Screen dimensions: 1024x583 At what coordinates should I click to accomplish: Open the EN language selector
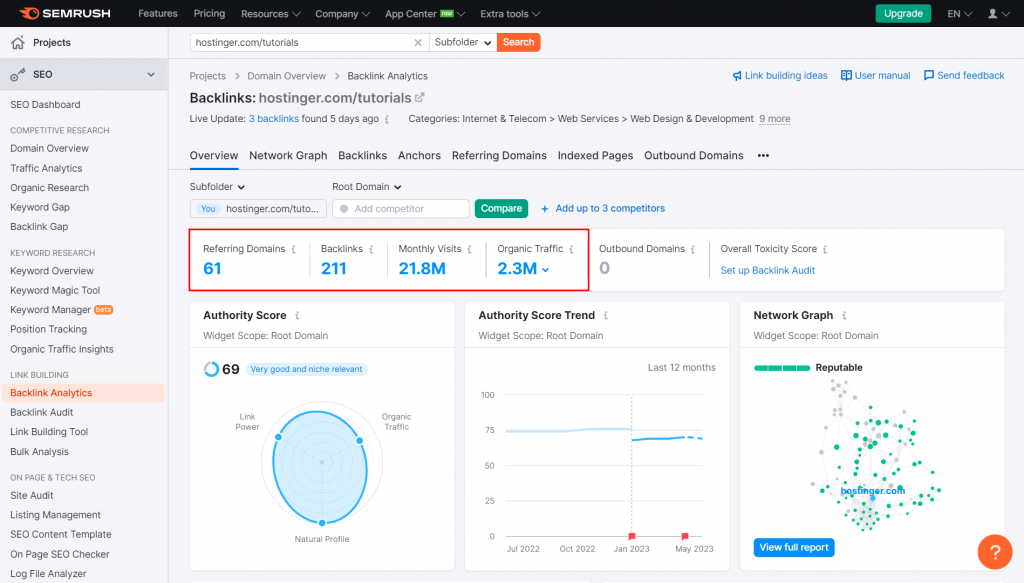(958, 14)
